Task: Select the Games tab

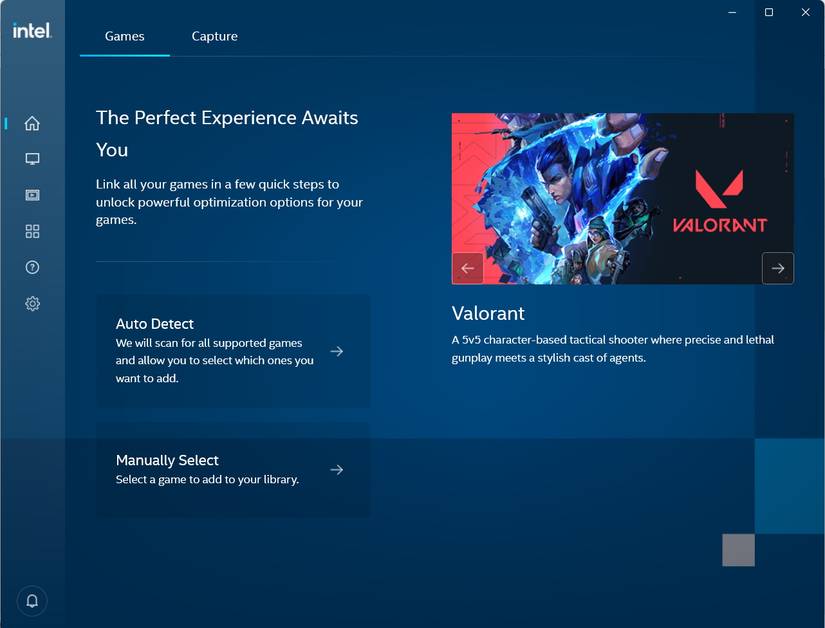Action: coord(124,35)
